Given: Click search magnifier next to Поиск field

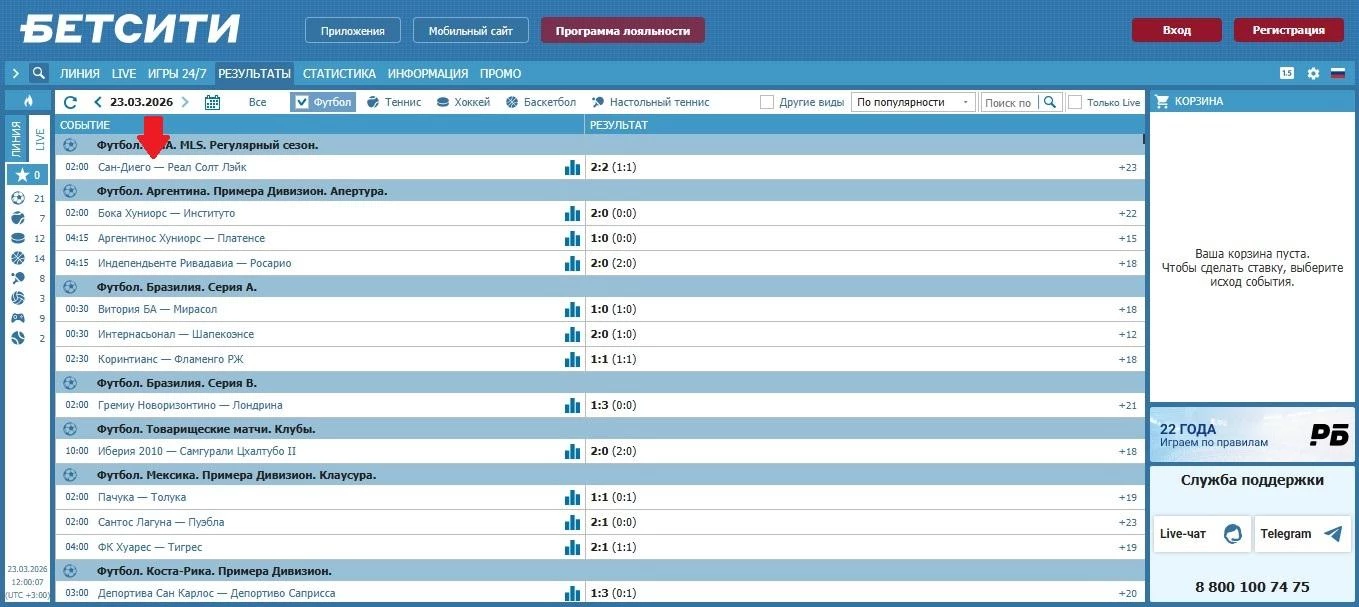Looking at the screenshot, I should pos(1049,102).
